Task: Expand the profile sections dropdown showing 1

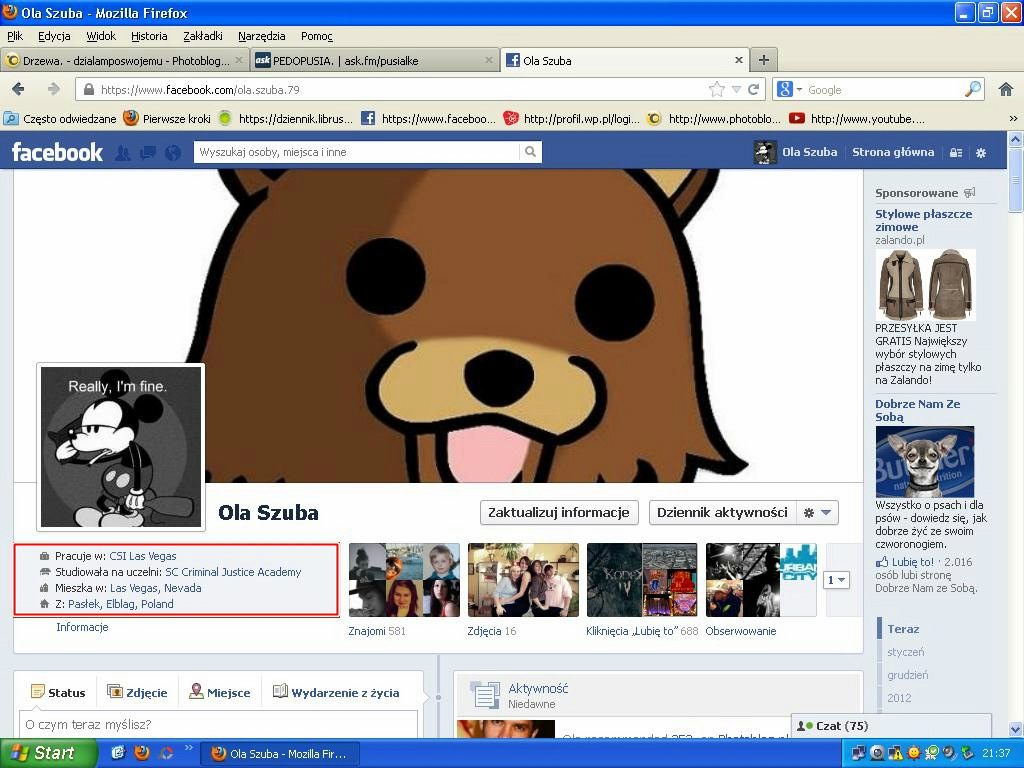Action: pyautogui.click(x=837, y=580)
